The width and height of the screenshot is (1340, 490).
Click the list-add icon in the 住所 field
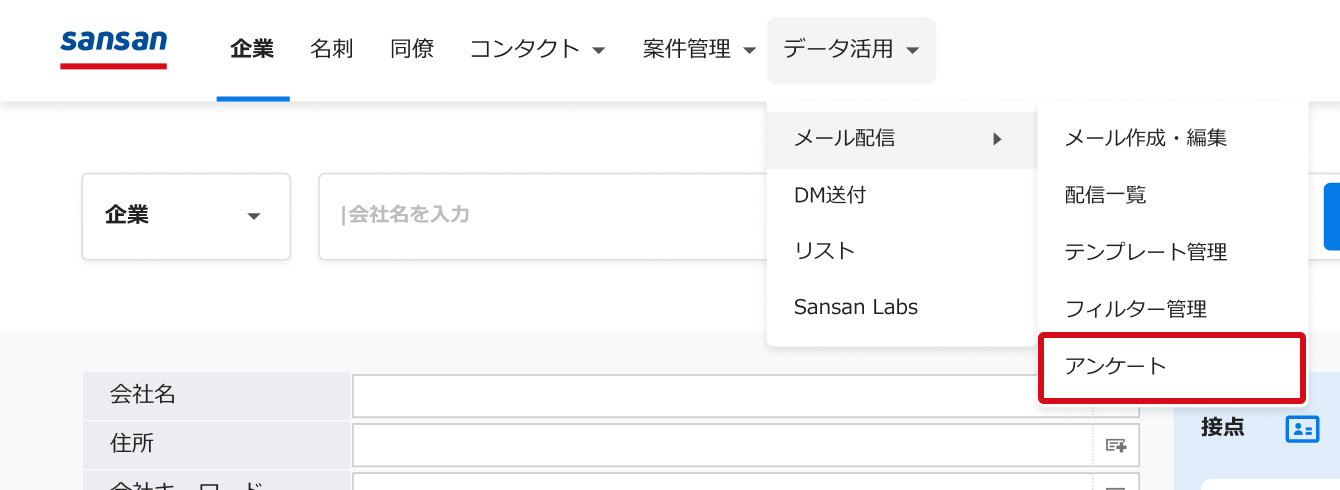click(x=1115, y=444)
